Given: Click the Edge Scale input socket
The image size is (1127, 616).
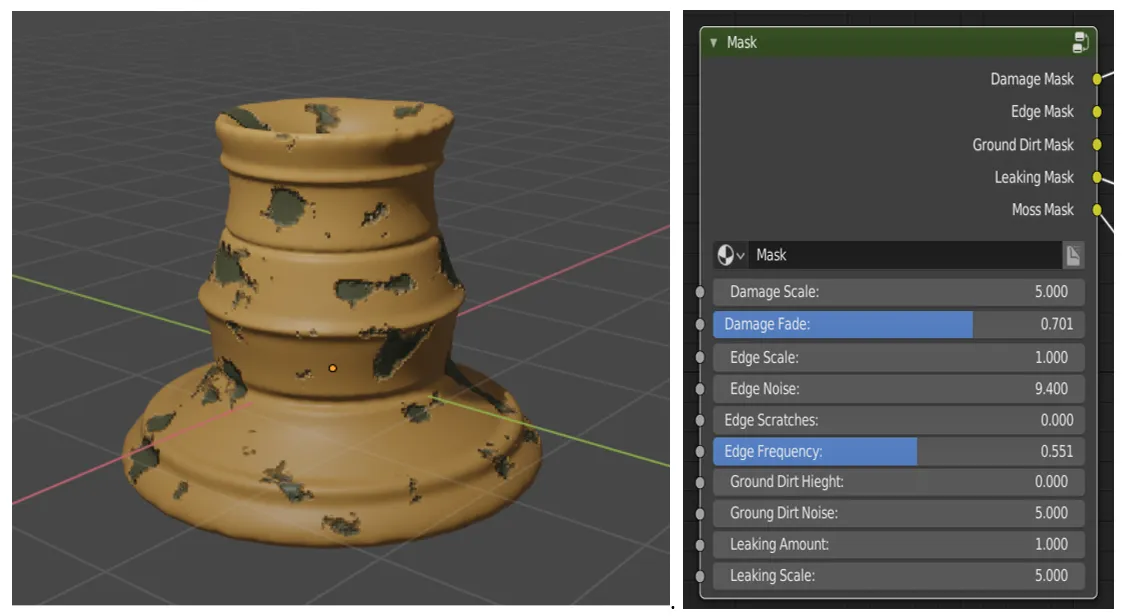Looking at the screenshot, I should 700,357.
